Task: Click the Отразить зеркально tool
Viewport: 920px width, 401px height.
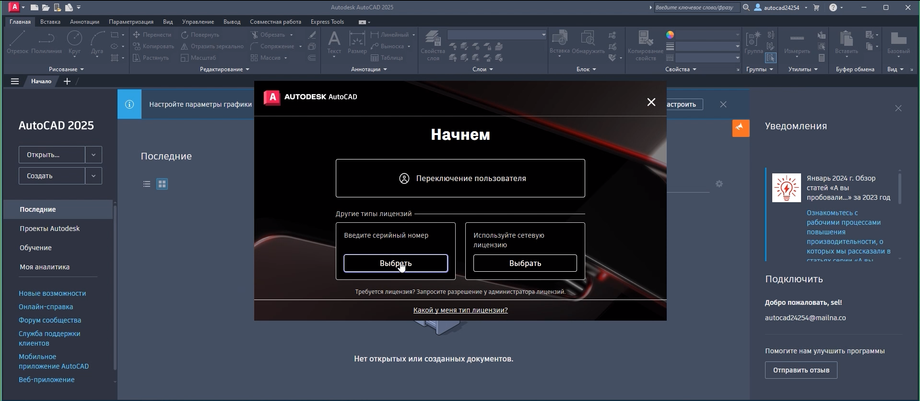Action: pyautogui.click(x=212, y=46)
